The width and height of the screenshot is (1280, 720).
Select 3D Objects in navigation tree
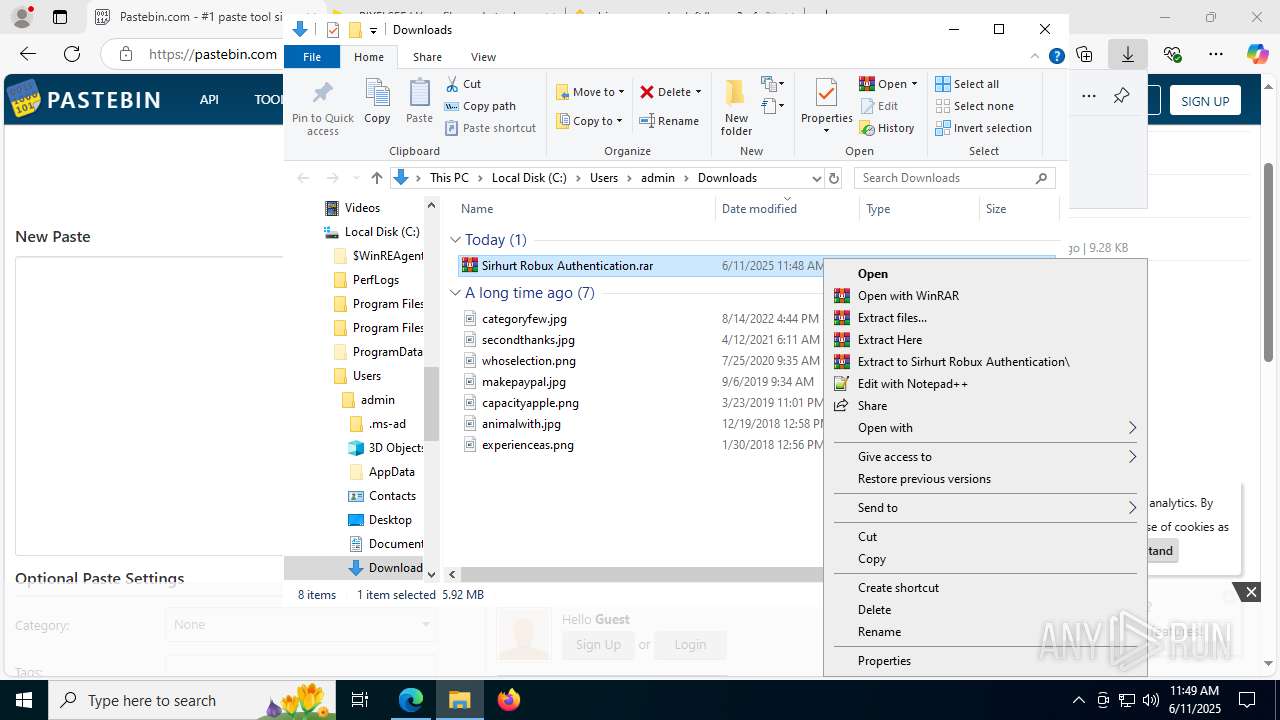[x=396, y=448]
